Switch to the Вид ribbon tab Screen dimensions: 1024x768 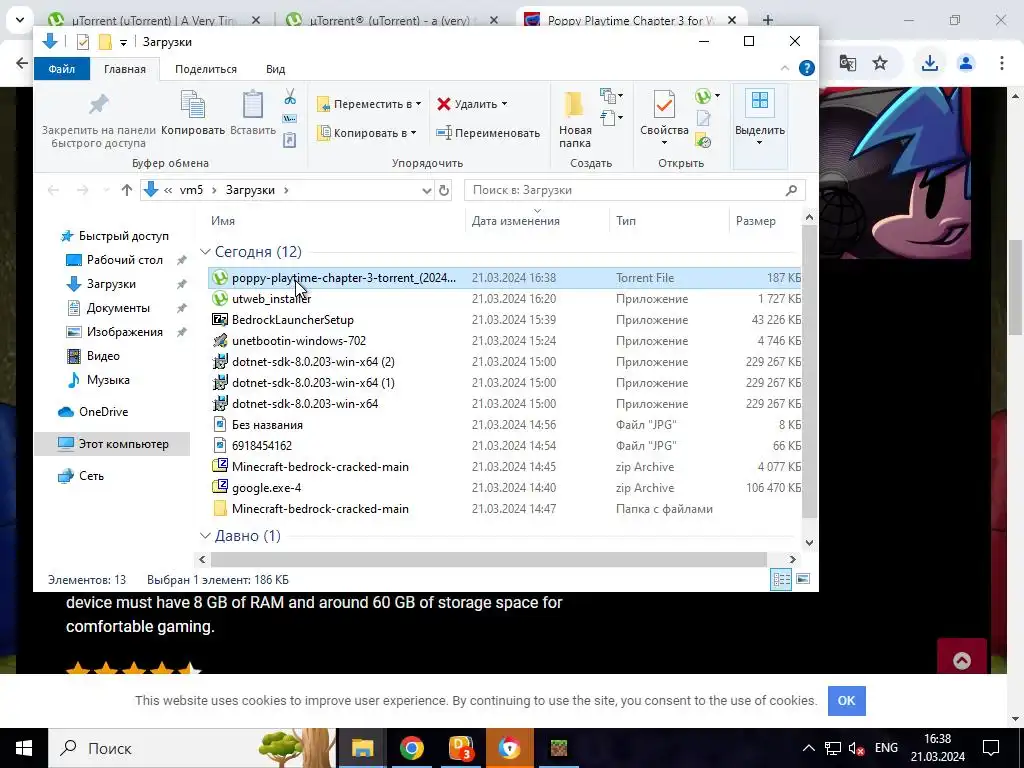(x=276, y=69)
